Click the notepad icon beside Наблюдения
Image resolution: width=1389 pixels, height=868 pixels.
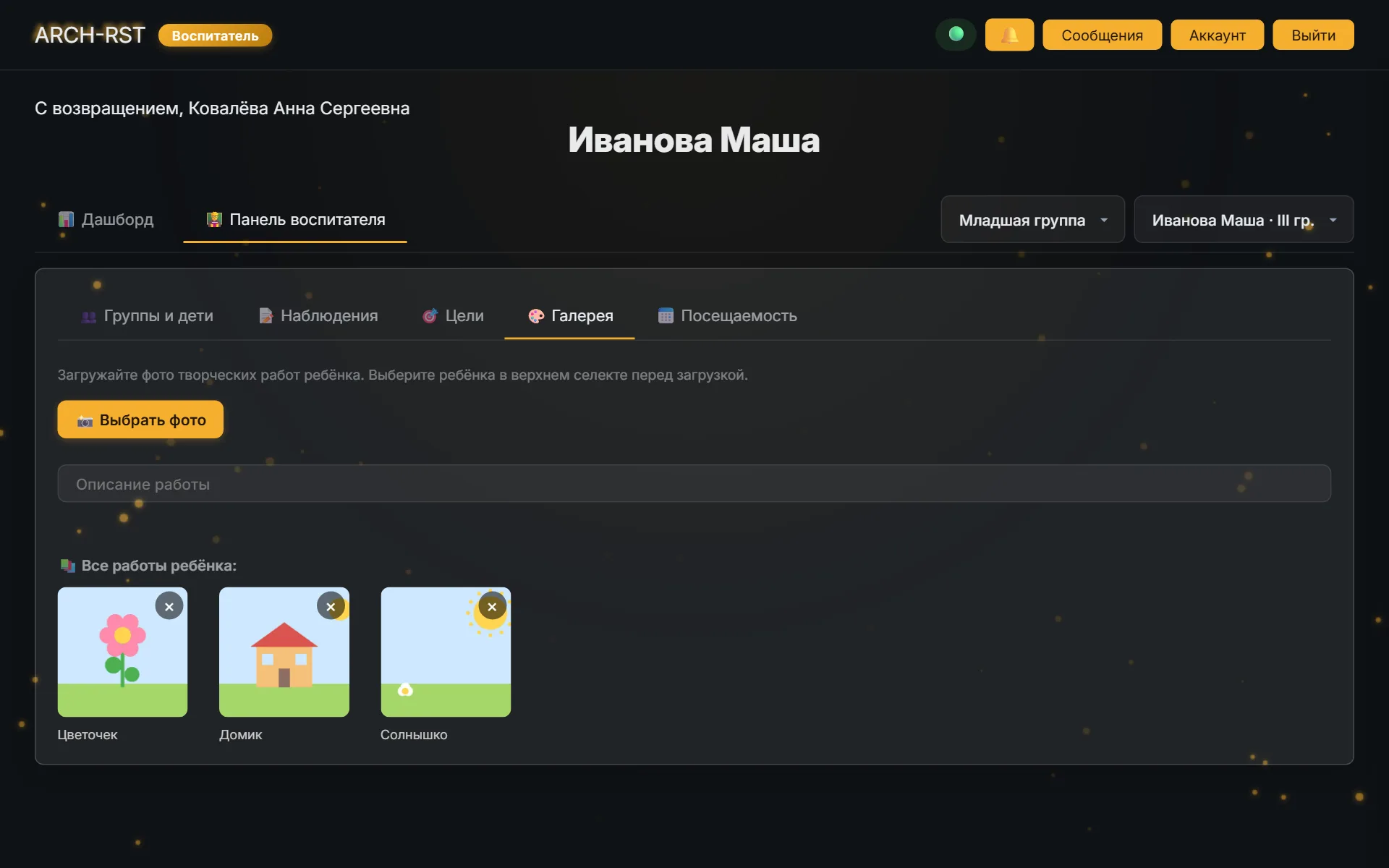pyautogui.click(x=266, y=316)
